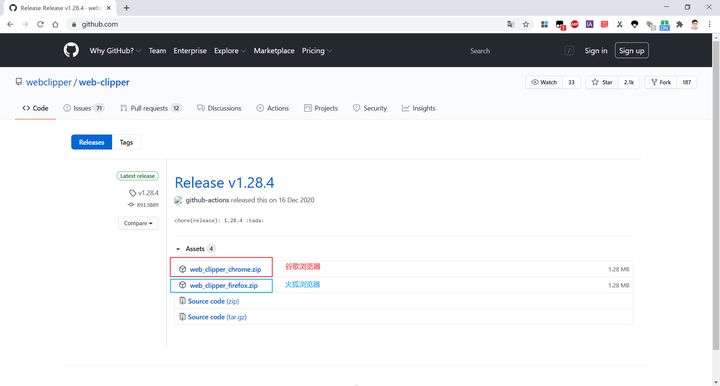The image size is (720, 386).
Task: Click the Sign in link
Action: (x=596, y=51)
